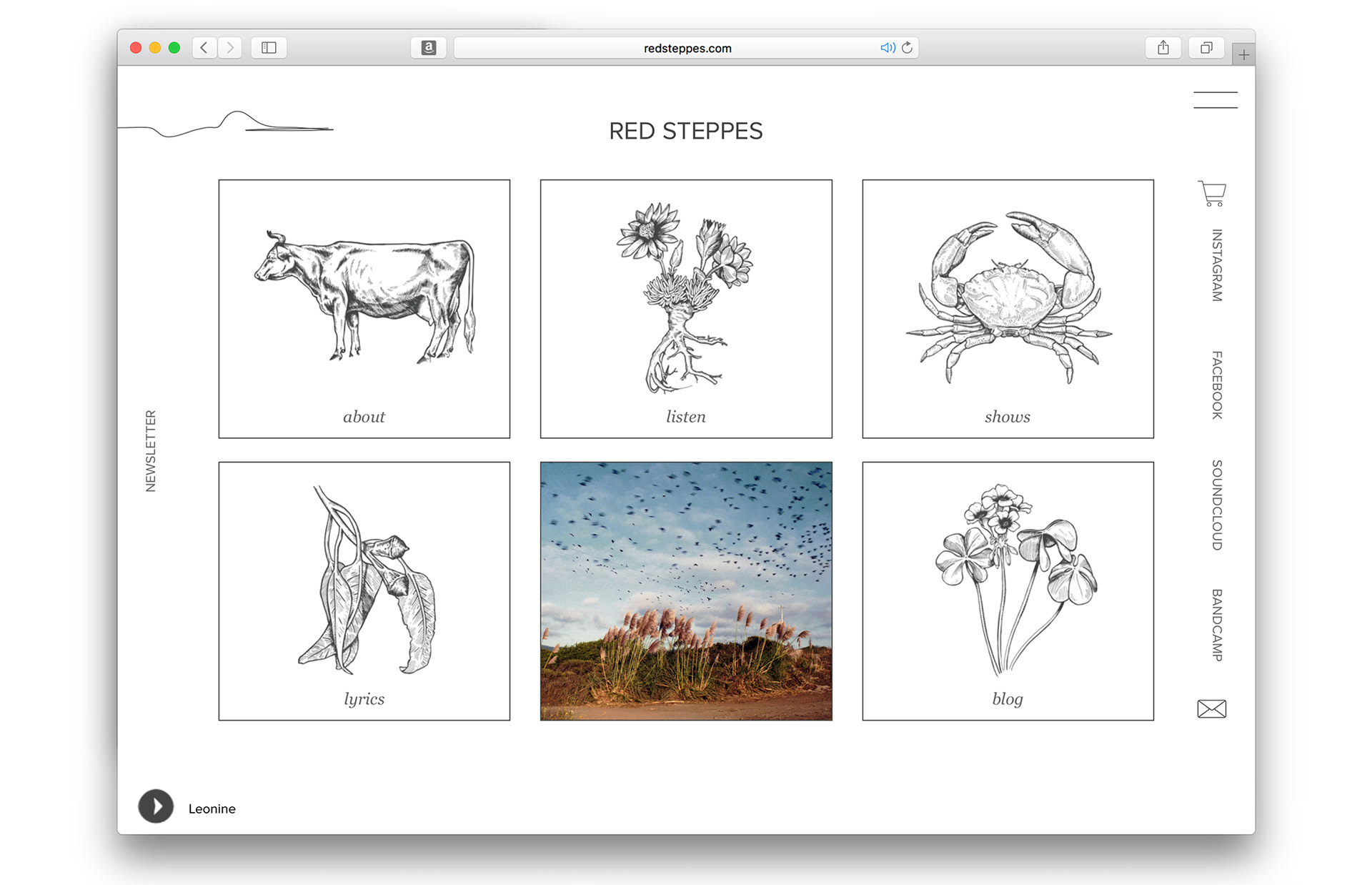
Task: Go back with the browser back arrow
Action: pos(204,48)
